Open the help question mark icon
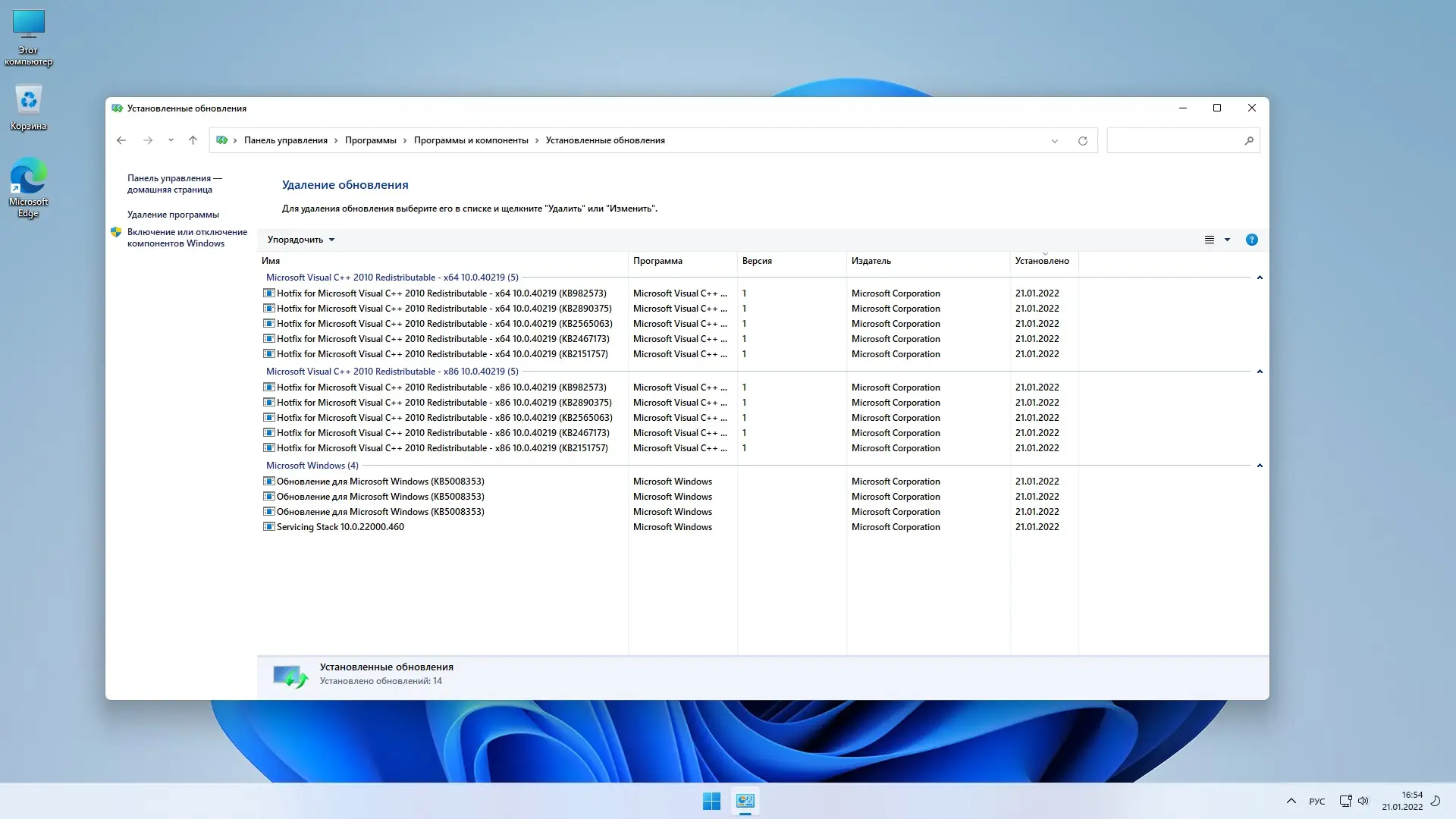The width and height of the screenshot is (1456, 819). coord(1251,240)
